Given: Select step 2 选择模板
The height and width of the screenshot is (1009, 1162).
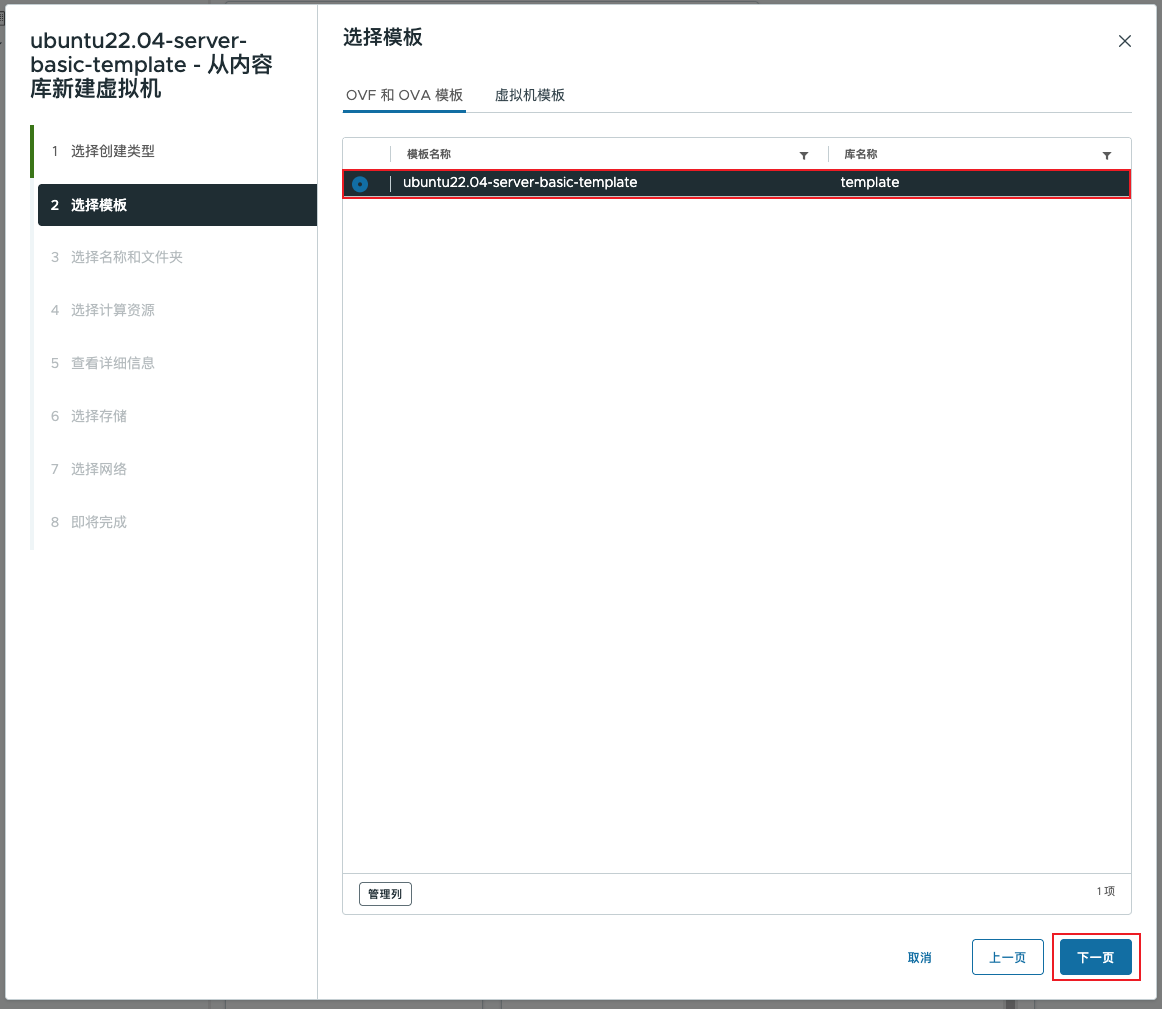Looking at the screenshot, I should click(177, 205).
